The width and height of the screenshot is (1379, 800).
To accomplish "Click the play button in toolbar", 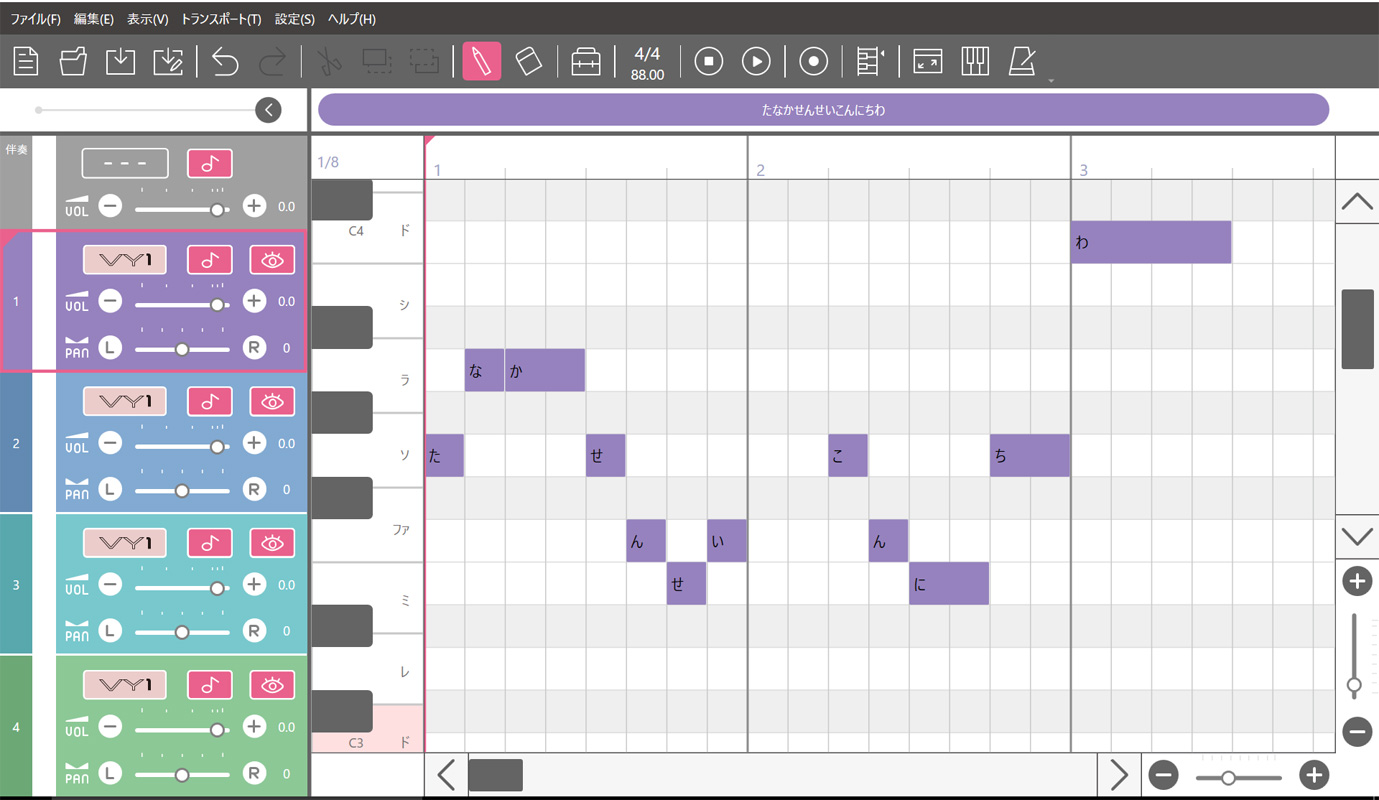I will click(x=756, y=62).
